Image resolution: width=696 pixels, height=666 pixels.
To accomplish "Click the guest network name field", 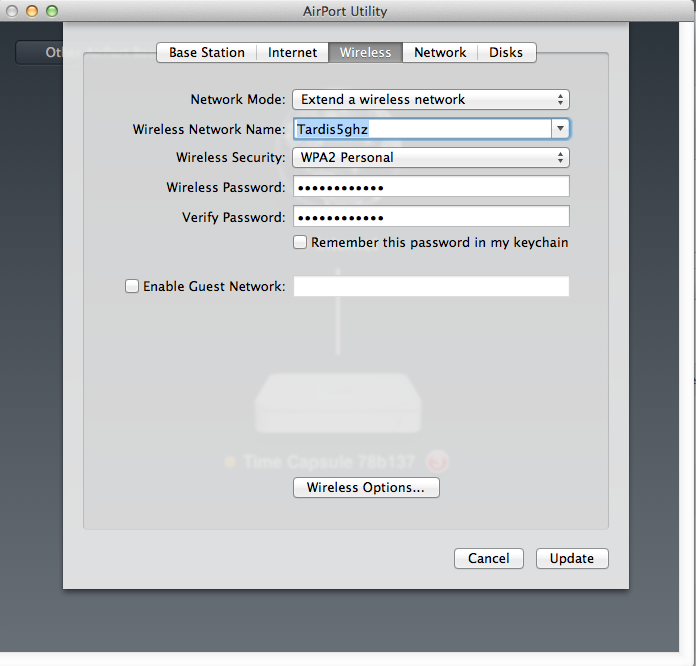I will click(431, 286).
